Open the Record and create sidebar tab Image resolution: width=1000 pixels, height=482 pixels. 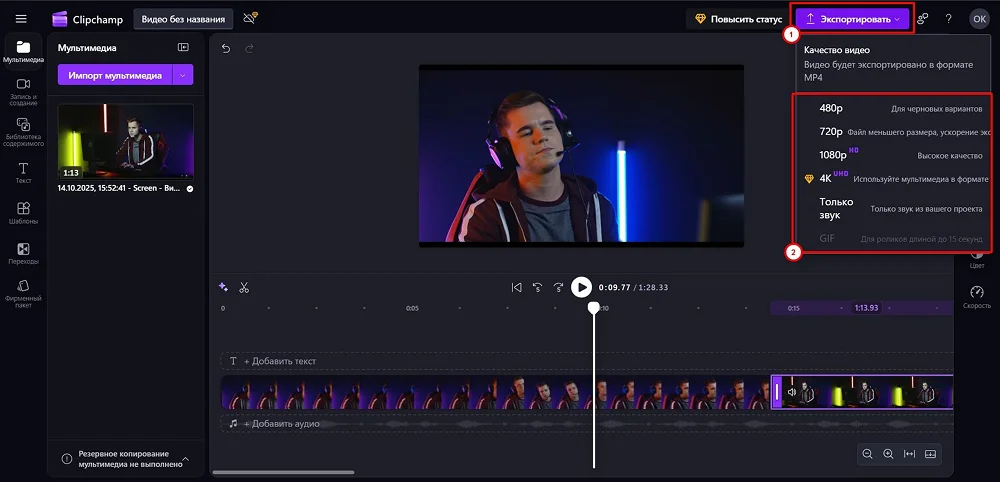pyautogui.click(x=22, y=90)
